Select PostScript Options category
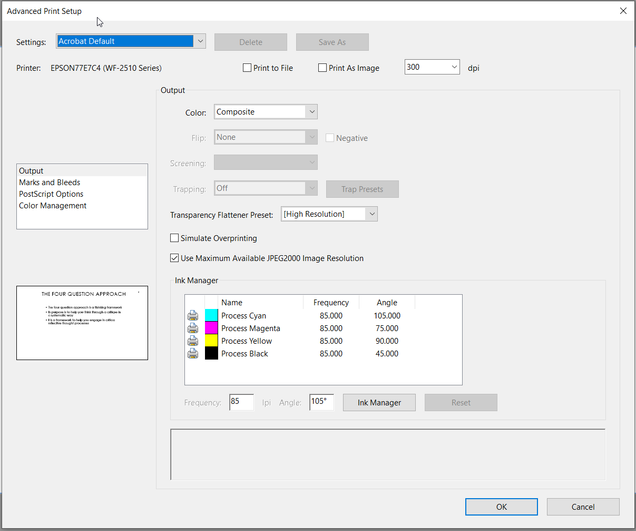 51,194
